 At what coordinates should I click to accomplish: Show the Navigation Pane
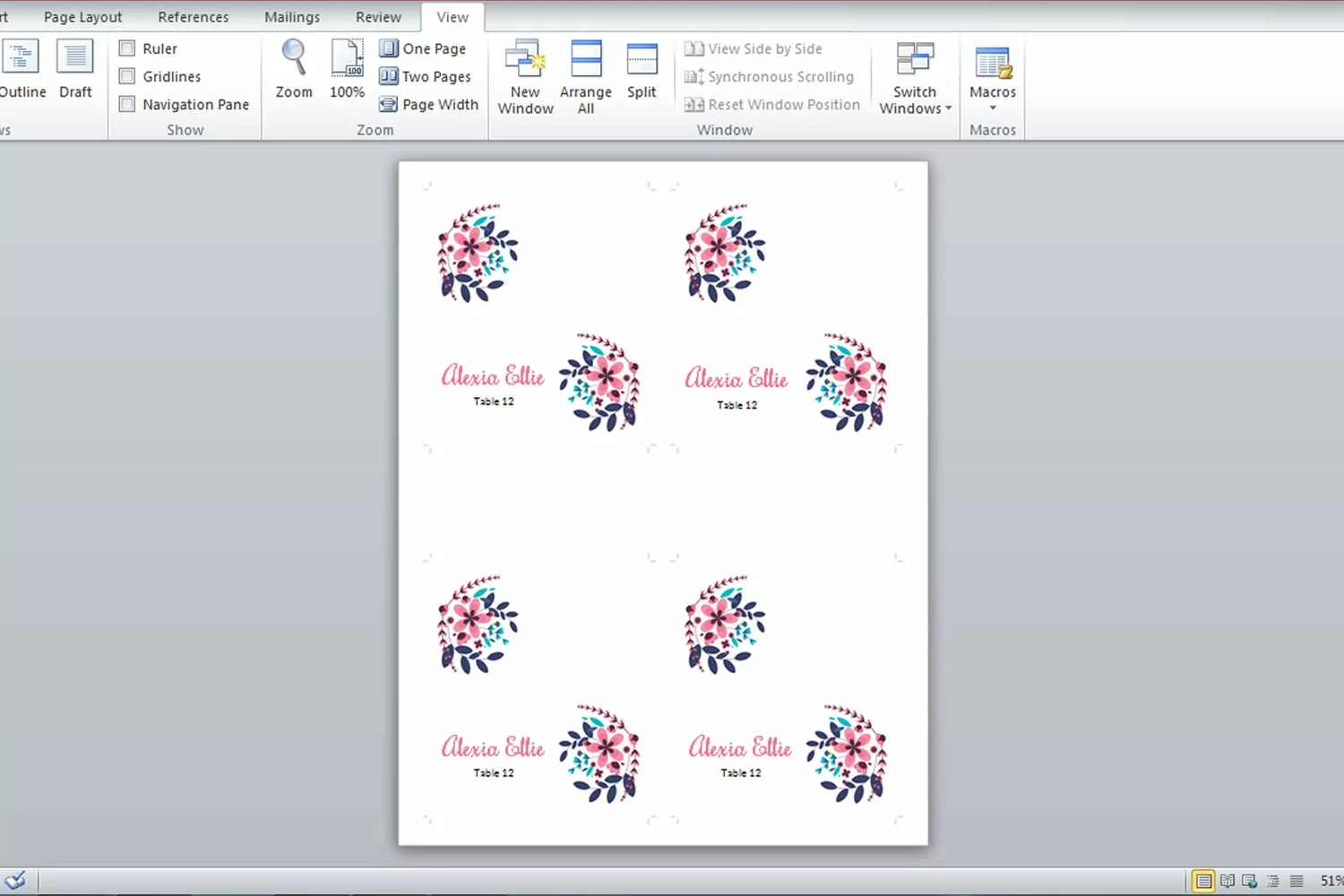[x=127, y=104]
